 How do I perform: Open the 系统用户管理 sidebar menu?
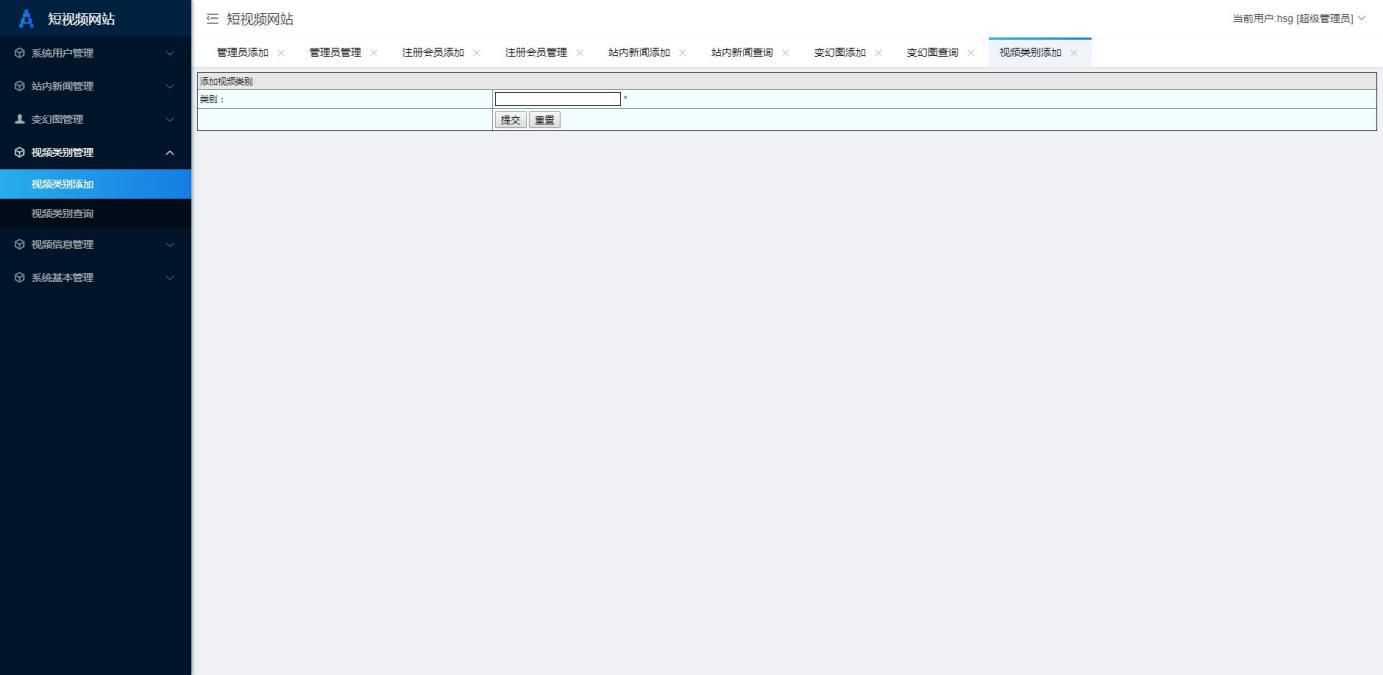click(95, 53)
